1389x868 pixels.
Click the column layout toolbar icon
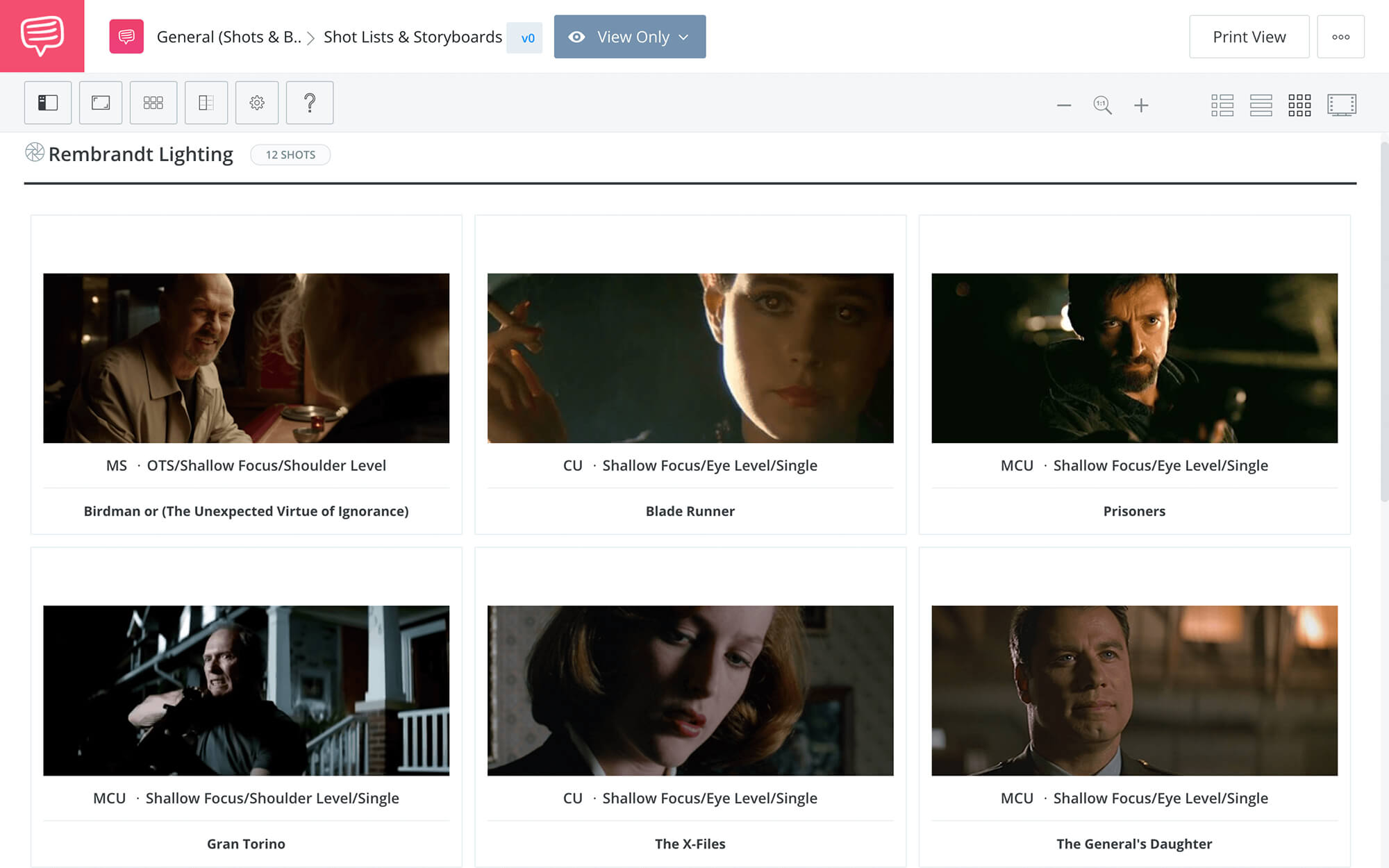[206, 103]
